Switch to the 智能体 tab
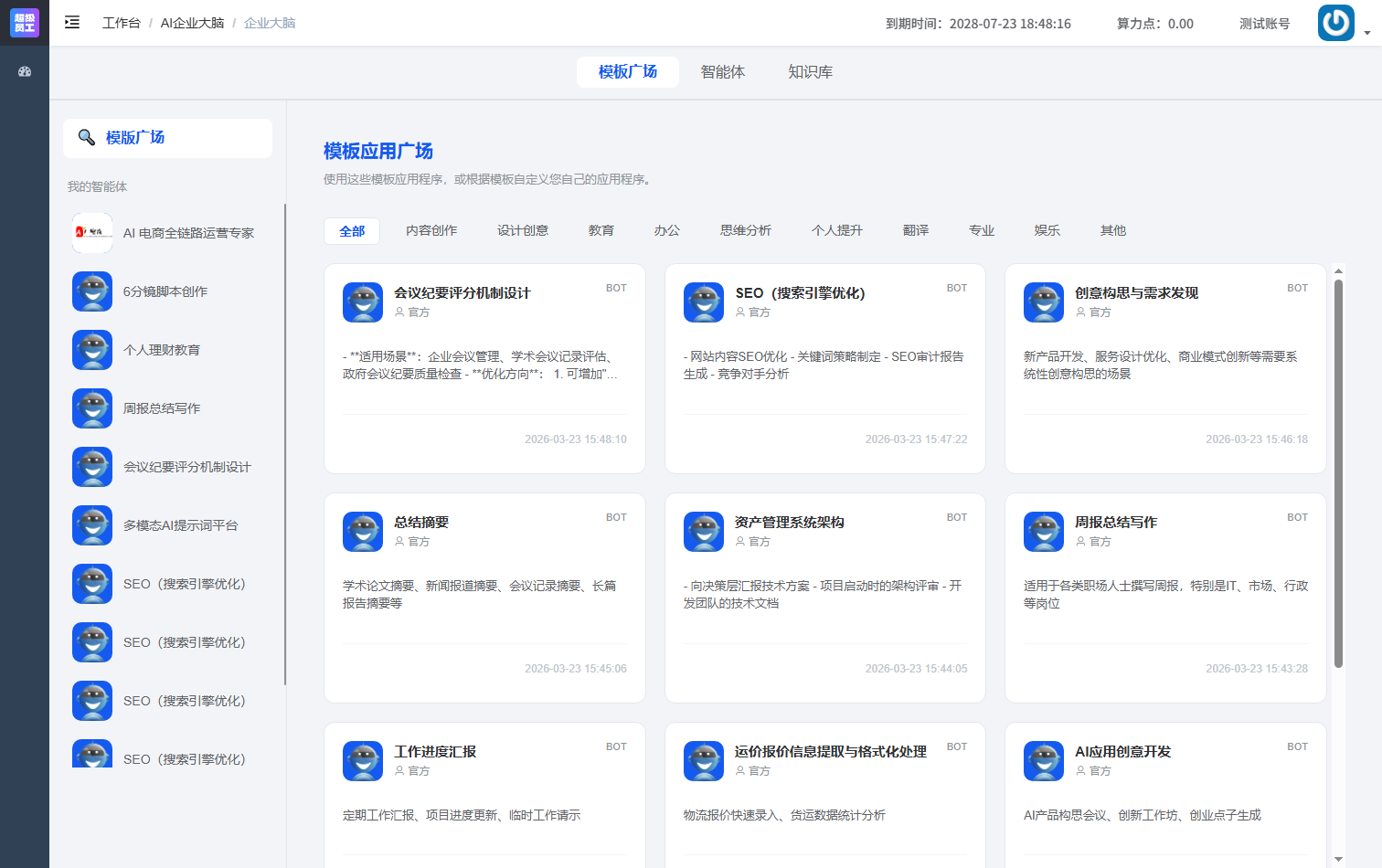Viewport: 1382px width, 868px height. pos(723,72)
